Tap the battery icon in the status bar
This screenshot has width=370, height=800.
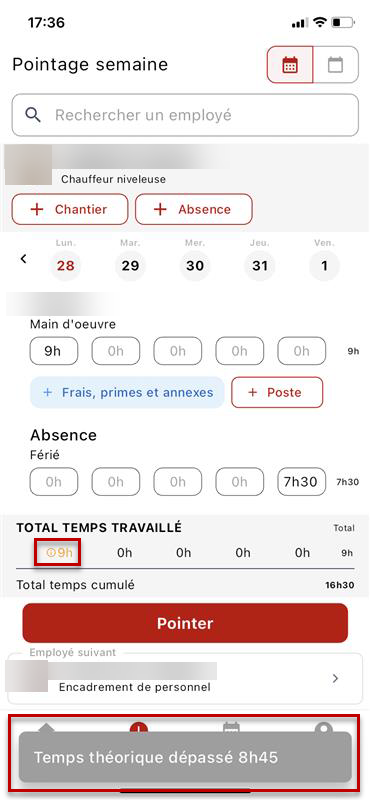[x=343, y=22]
